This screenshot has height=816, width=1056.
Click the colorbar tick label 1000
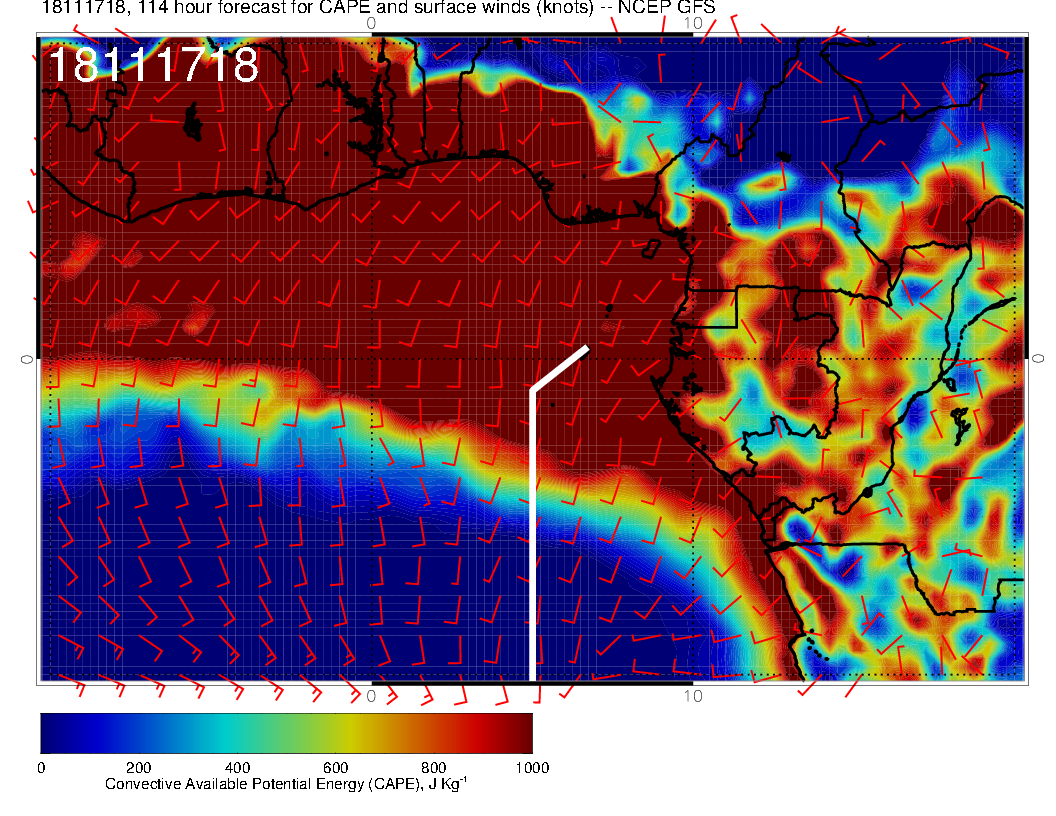(x=532, y=768)
